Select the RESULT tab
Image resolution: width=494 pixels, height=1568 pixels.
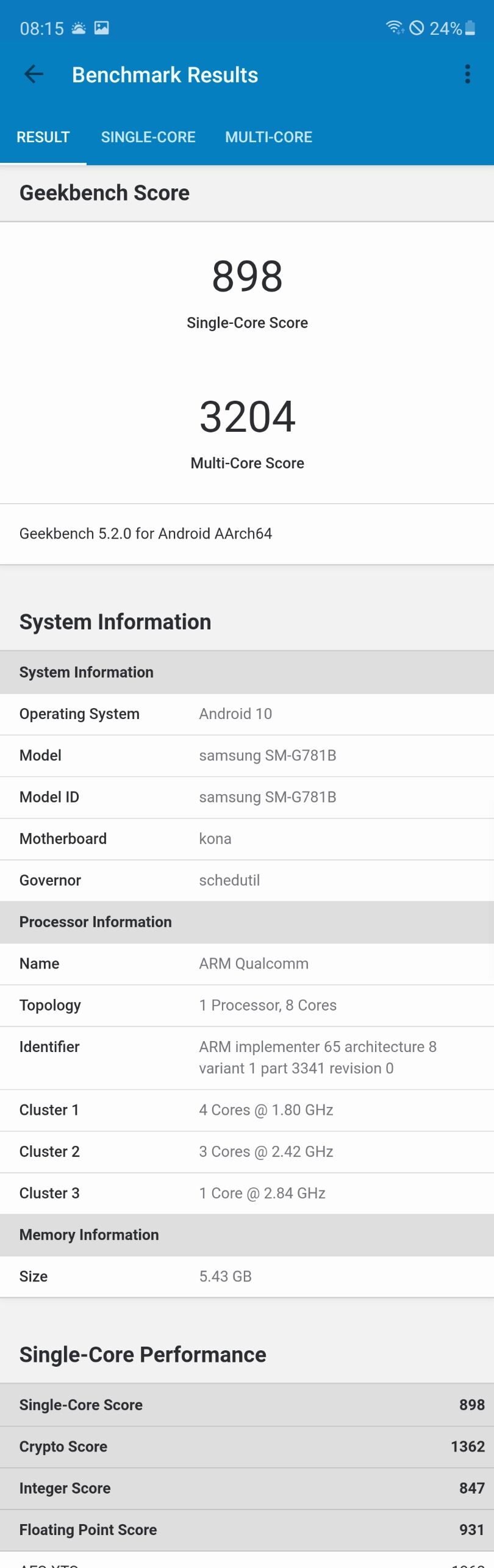(43, 137)
